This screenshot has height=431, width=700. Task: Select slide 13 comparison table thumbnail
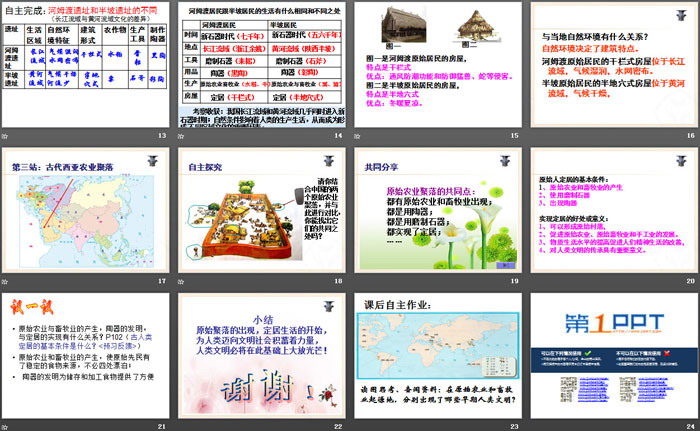[85, 64]
